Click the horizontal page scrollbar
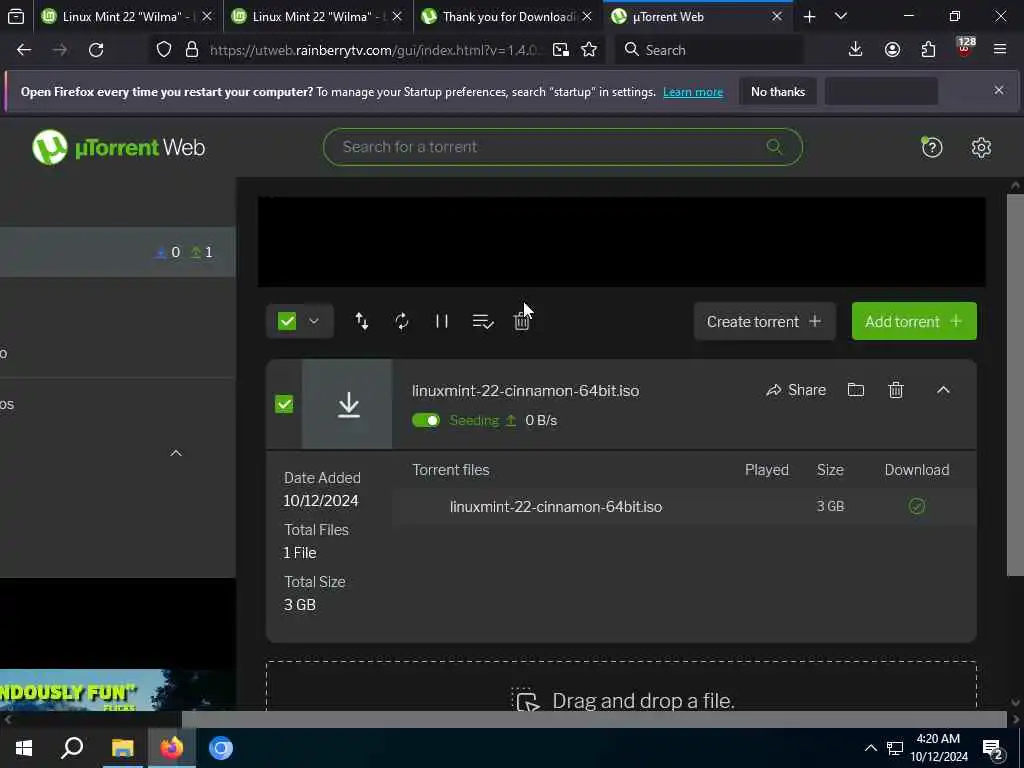Image resolution: width=1024 pixels, height=768 pixels. 594,719
